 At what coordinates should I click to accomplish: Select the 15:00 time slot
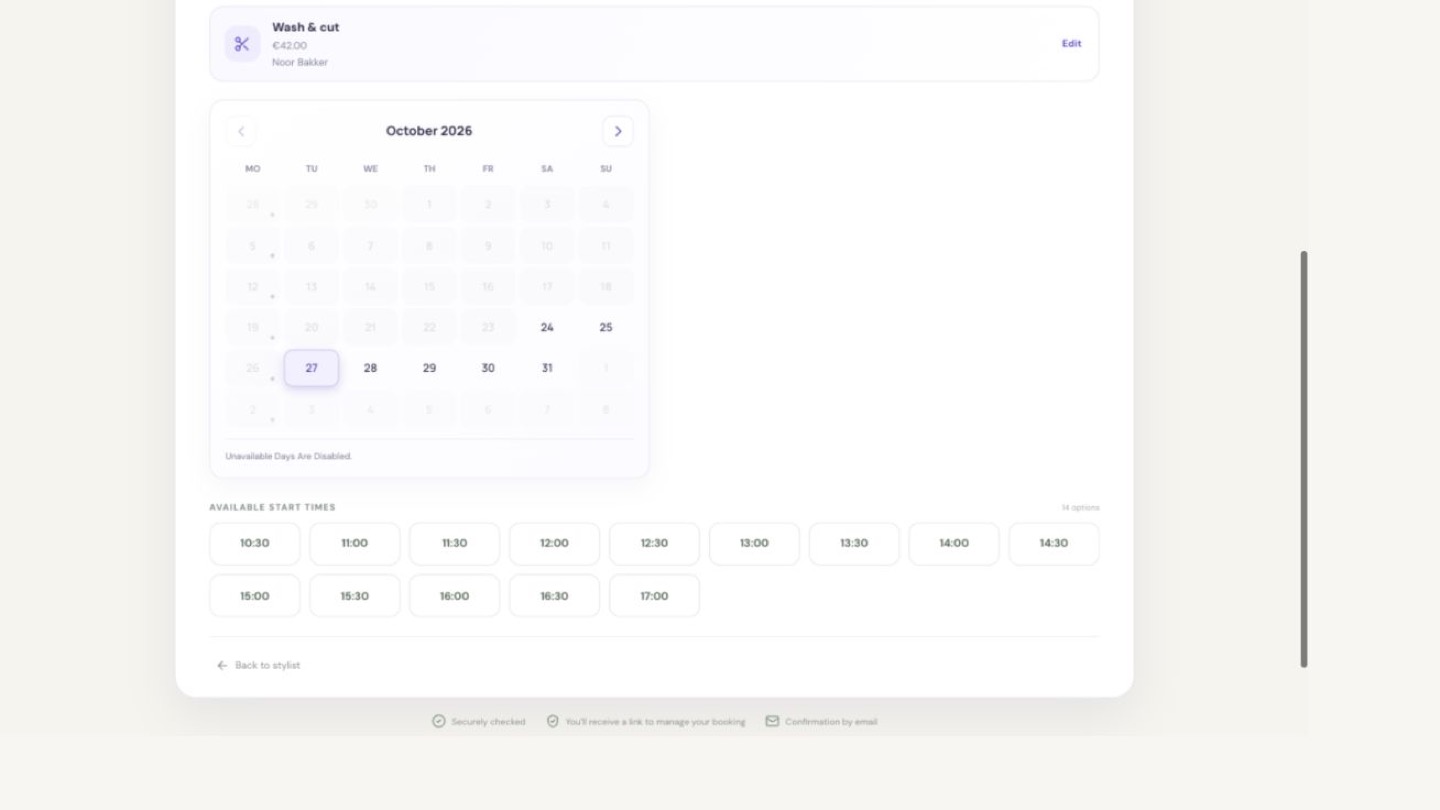(255, 596)
